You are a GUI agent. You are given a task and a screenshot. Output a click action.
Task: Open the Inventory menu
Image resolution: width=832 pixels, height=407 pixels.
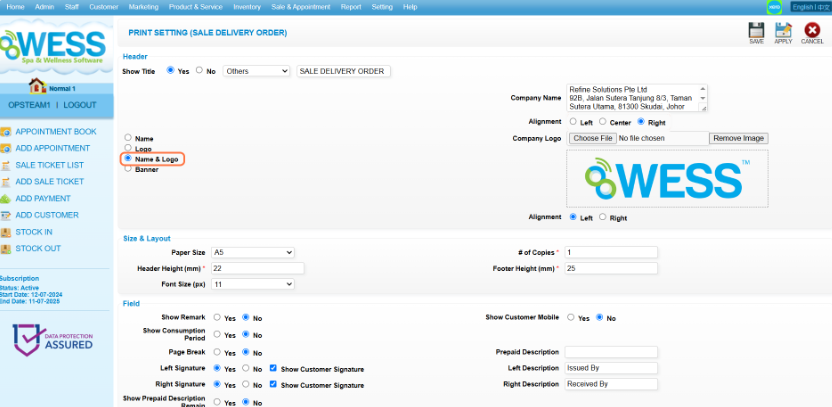coord(246,7)
